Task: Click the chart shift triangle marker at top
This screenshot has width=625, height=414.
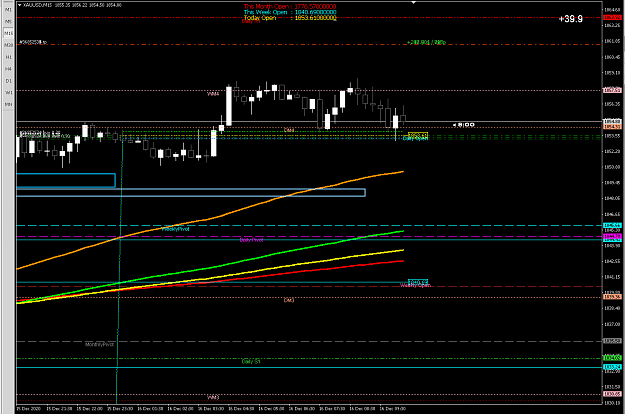Action: point(414,2)
